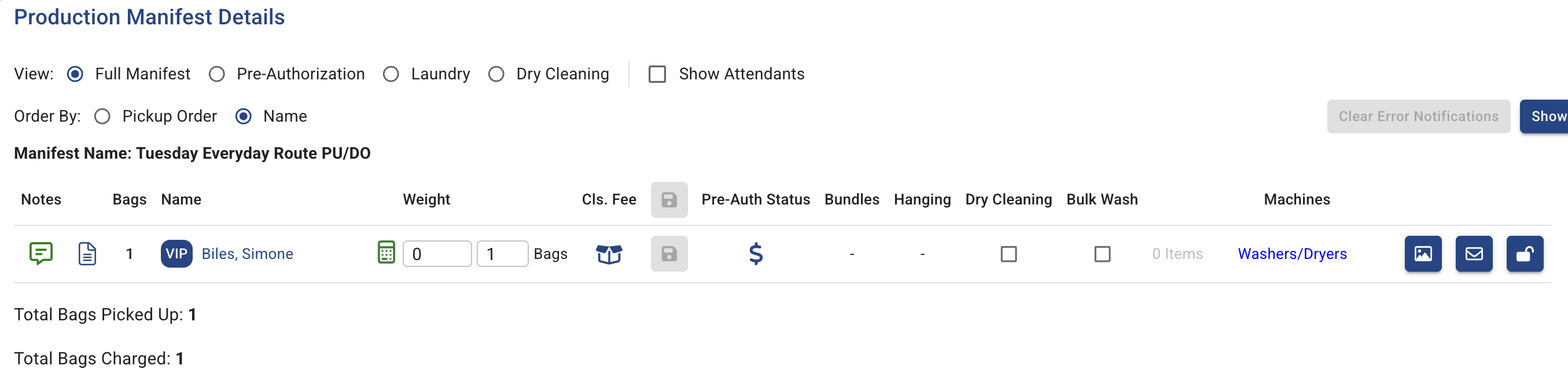Order by Pickup Order radio button
Image resolution: width=1568 pixels, height=380 pixels.
102,116
